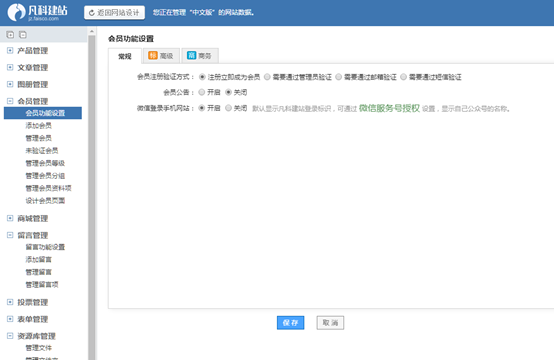554x360 pixels.
Task: Click the 产品管理 label
Action: (33, 51)
